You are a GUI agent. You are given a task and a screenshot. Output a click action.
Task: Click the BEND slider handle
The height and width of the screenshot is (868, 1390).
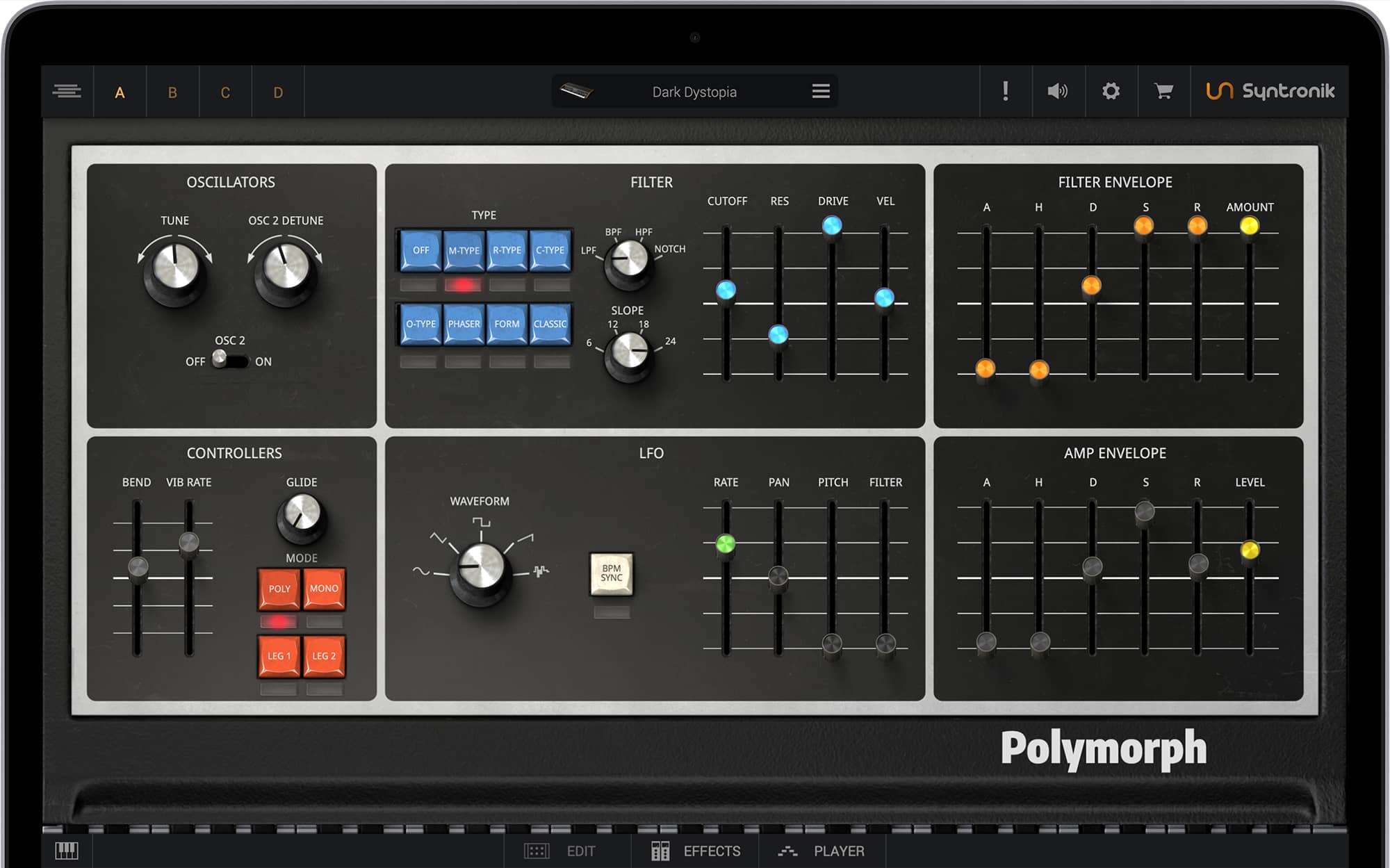point(138,567)
